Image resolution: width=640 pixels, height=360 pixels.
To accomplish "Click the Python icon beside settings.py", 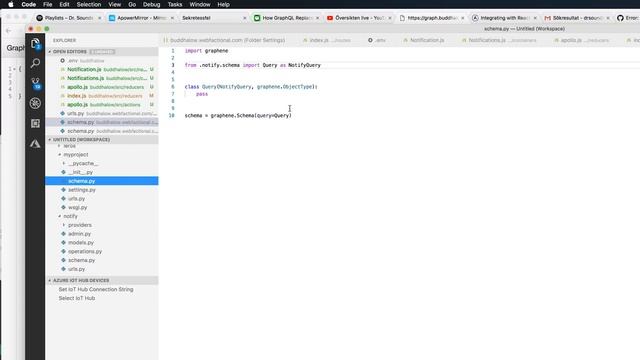I will pyautogui.click(x=63, y=190).
